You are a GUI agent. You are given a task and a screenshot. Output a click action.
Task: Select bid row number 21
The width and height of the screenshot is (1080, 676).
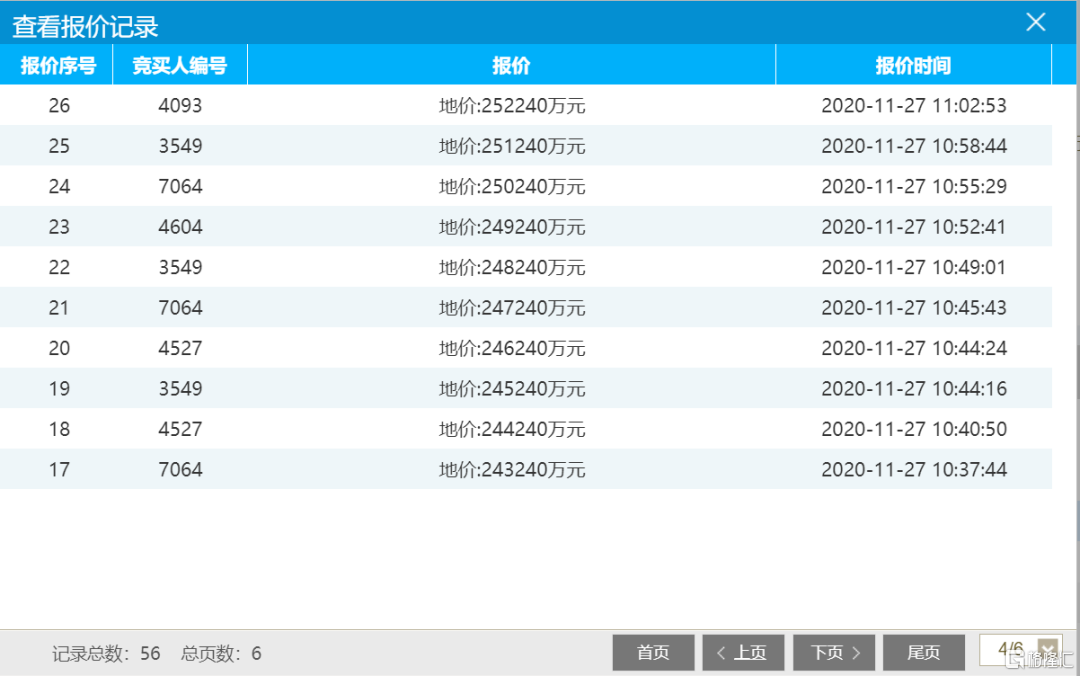[x=59, y=308]
